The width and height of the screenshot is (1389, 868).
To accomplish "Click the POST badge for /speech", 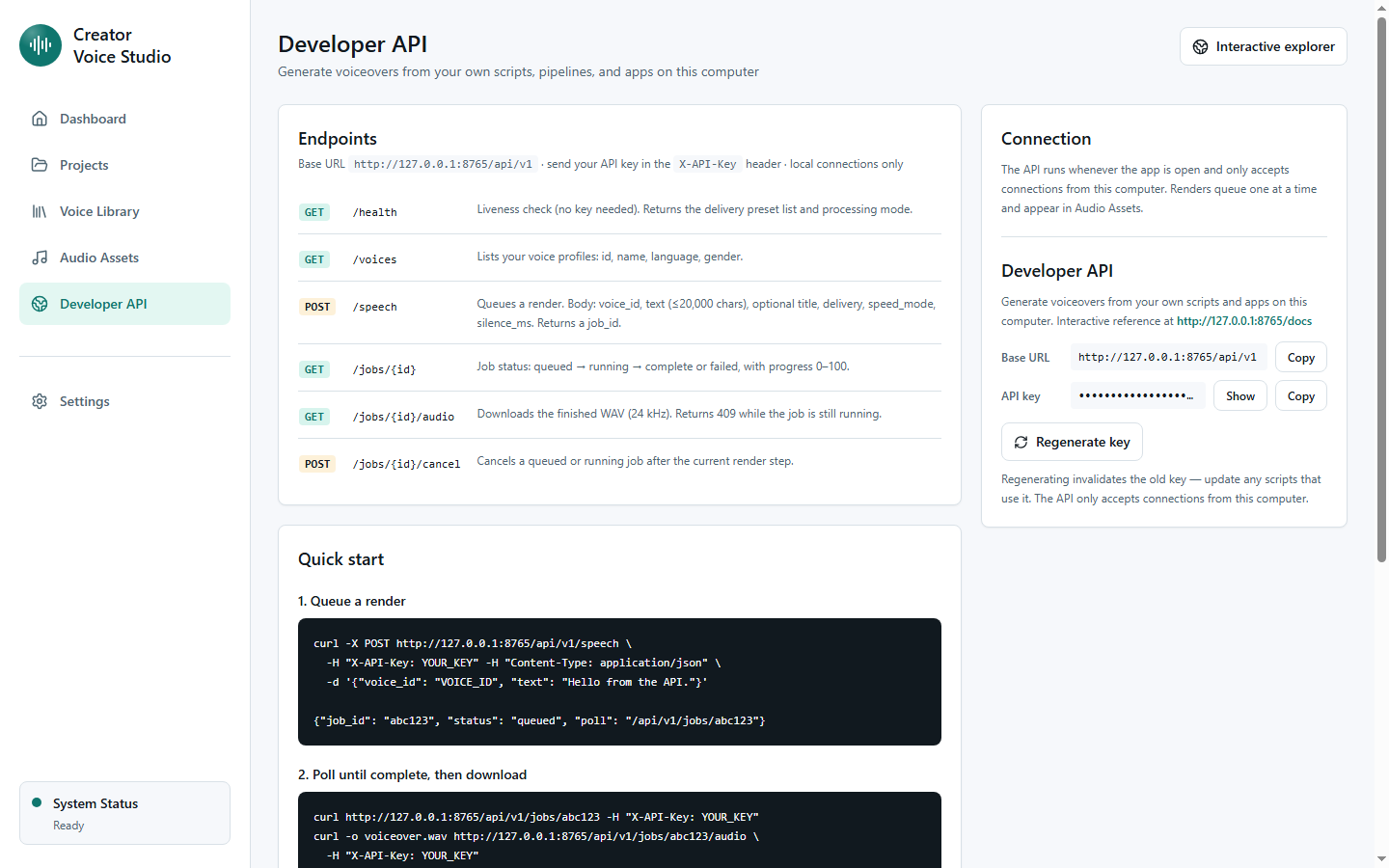I will 317,307.
